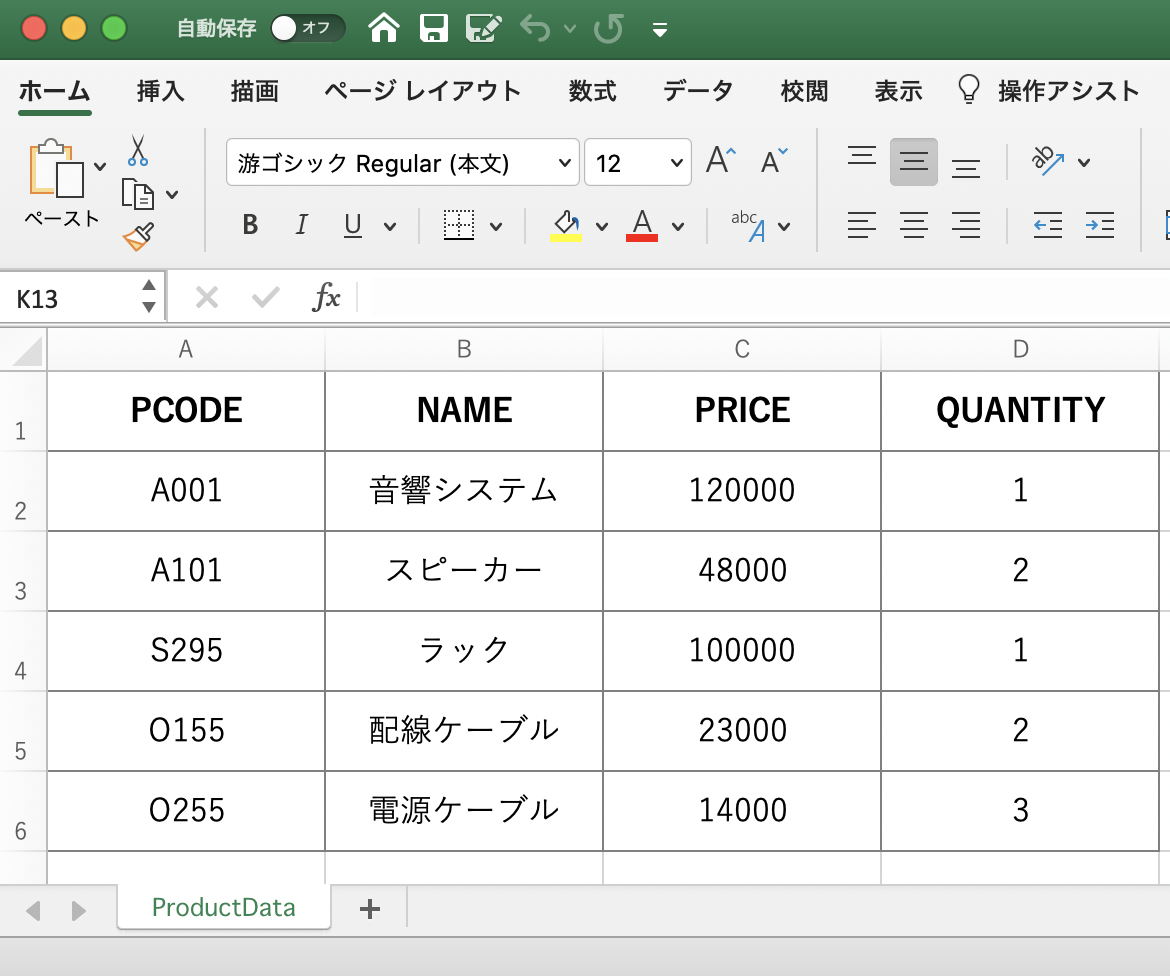Redo with the circular arrow icon
Viewport: 1170px width, 976px height.
pyautogui.click(x=609, y=28)
